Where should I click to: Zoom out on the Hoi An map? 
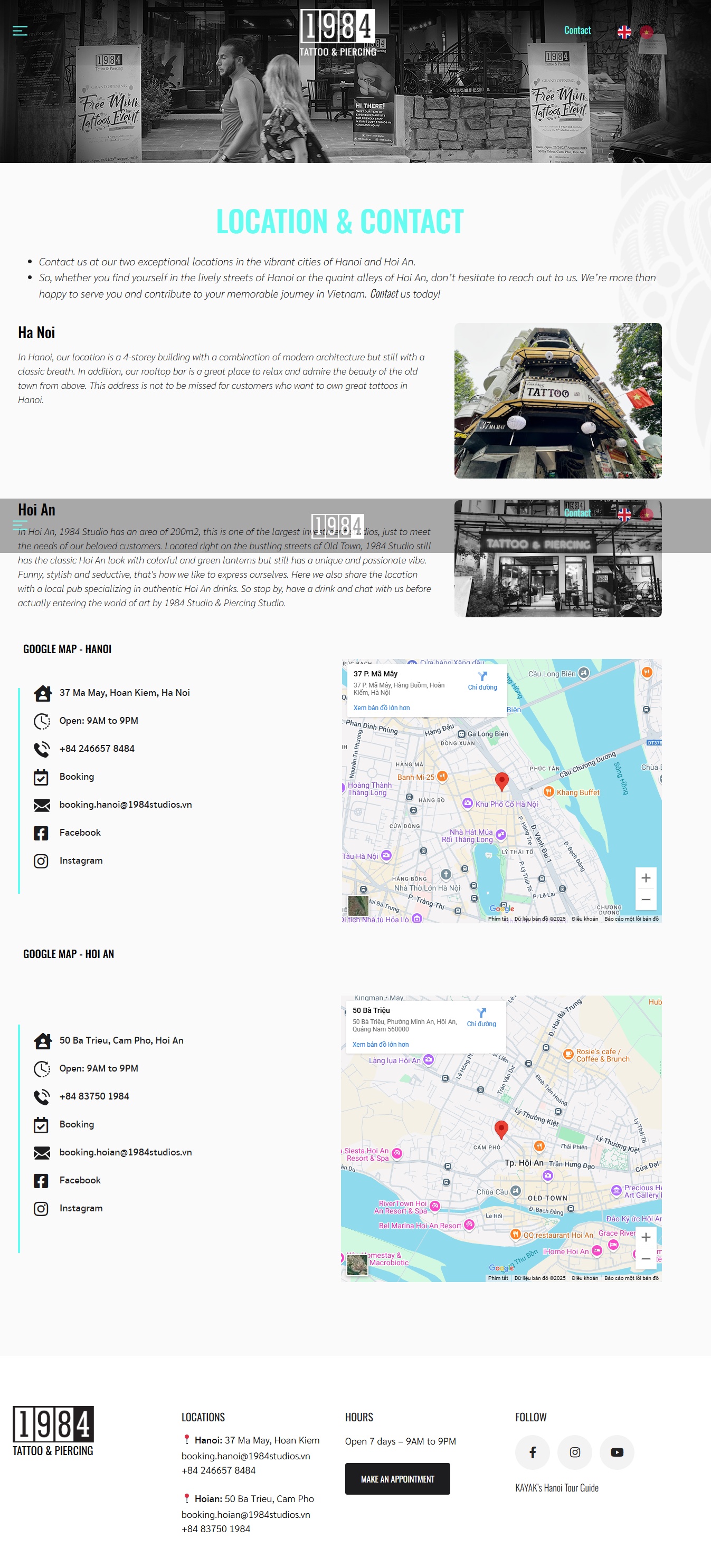coord(645,1258)
